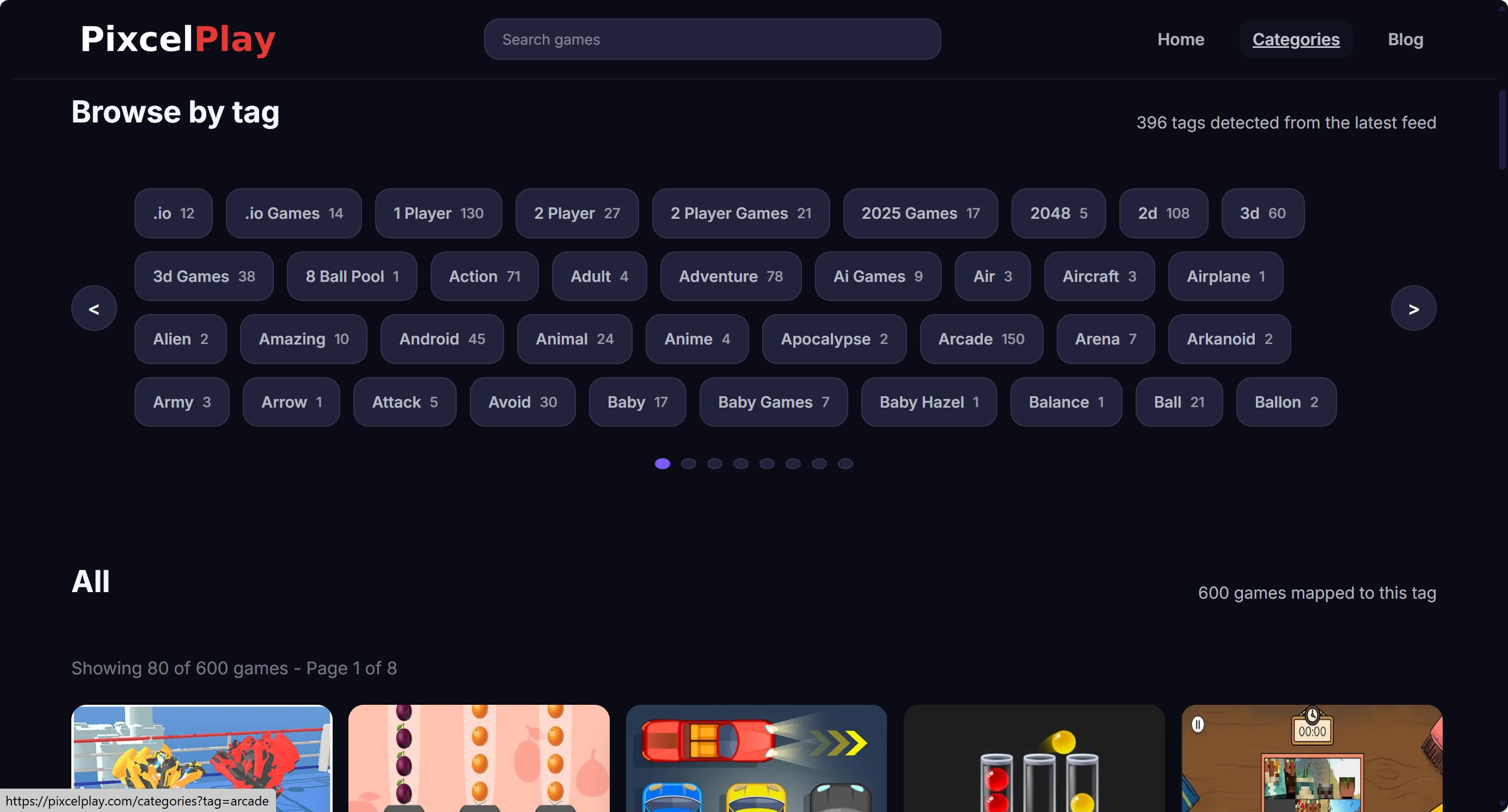Filter by the Arcade 150 tag
This screenshot has width=1508, height=812.
(981, 339)
